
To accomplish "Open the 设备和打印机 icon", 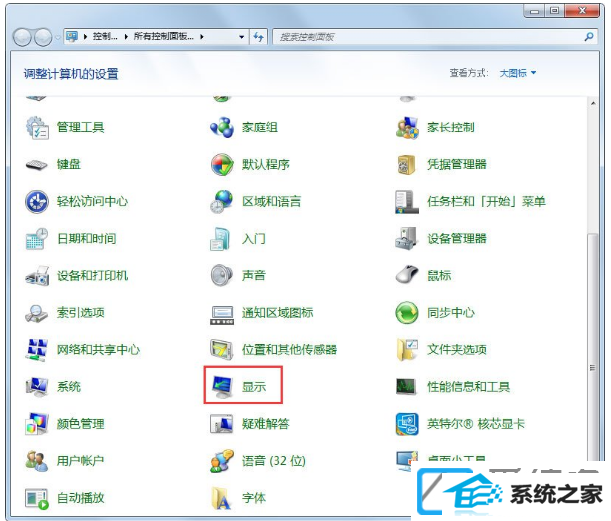I will 37,276.
